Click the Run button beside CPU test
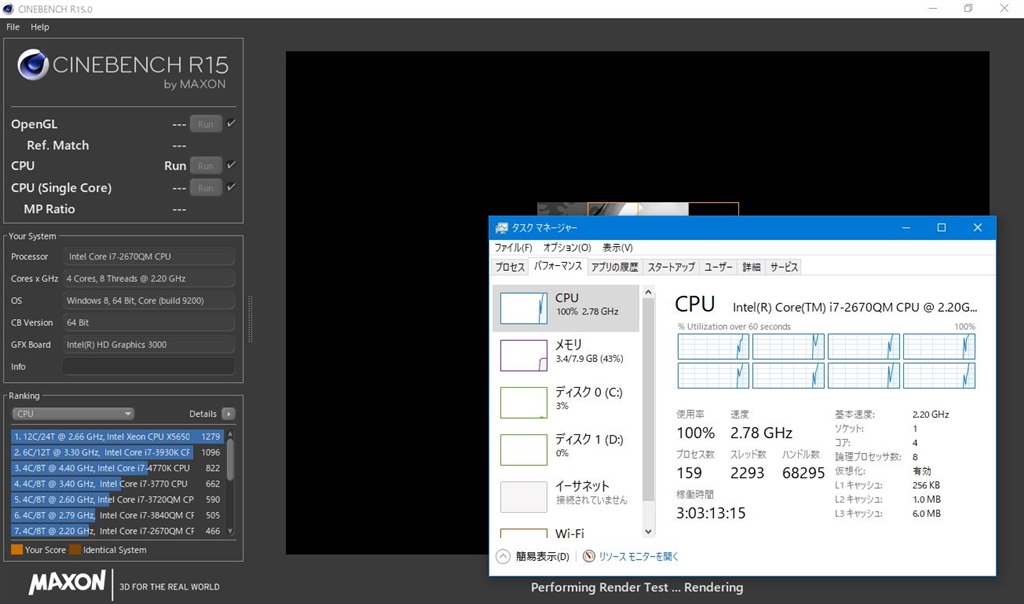 click(206, 166)
